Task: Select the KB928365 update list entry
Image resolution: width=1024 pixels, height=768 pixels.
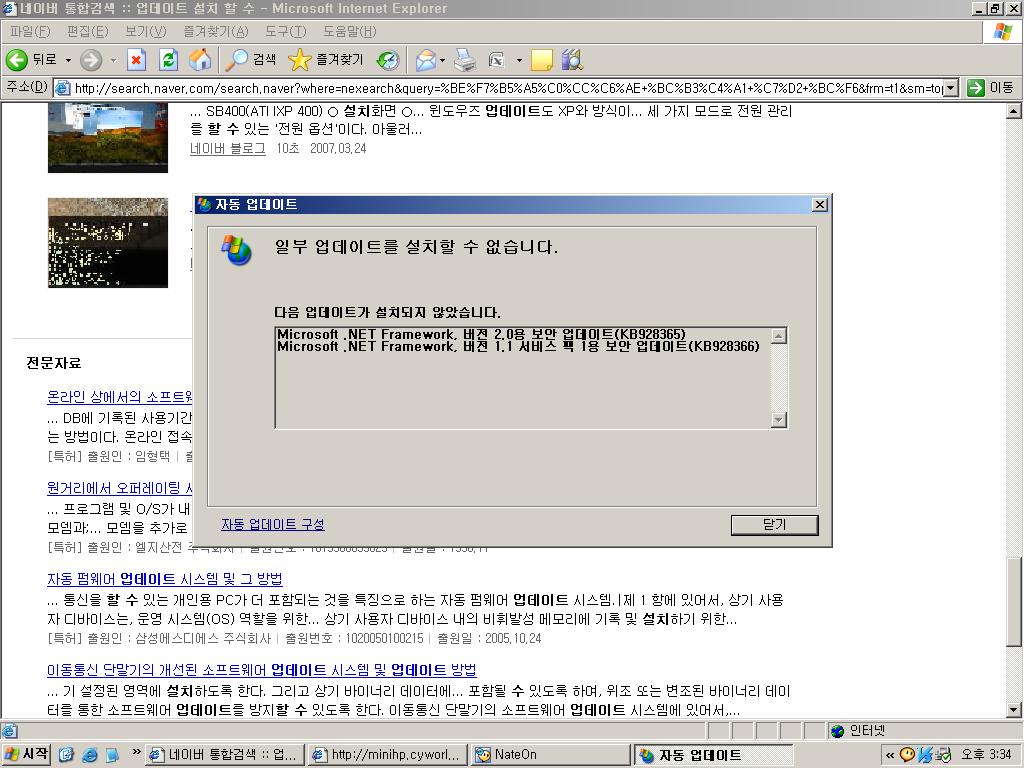Action: click(x=481, y=334)
